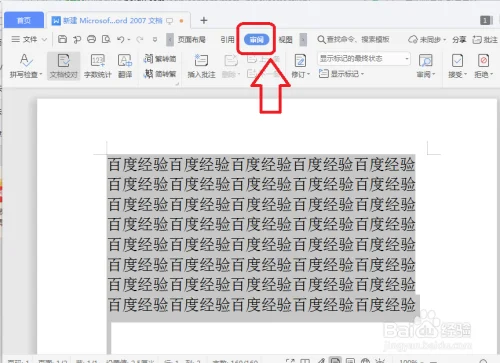Expand the Undo history dropdown arrow

click(x=129, y=40)
